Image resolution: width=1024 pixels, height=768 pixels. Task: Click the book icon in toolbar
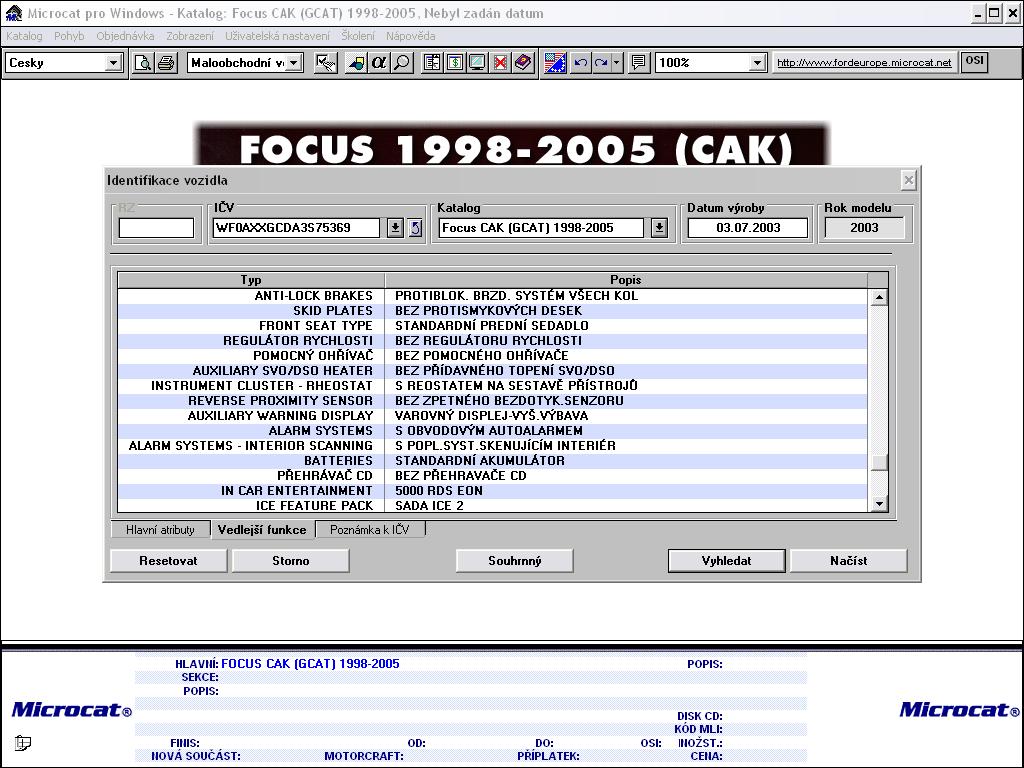pos(523,63)
